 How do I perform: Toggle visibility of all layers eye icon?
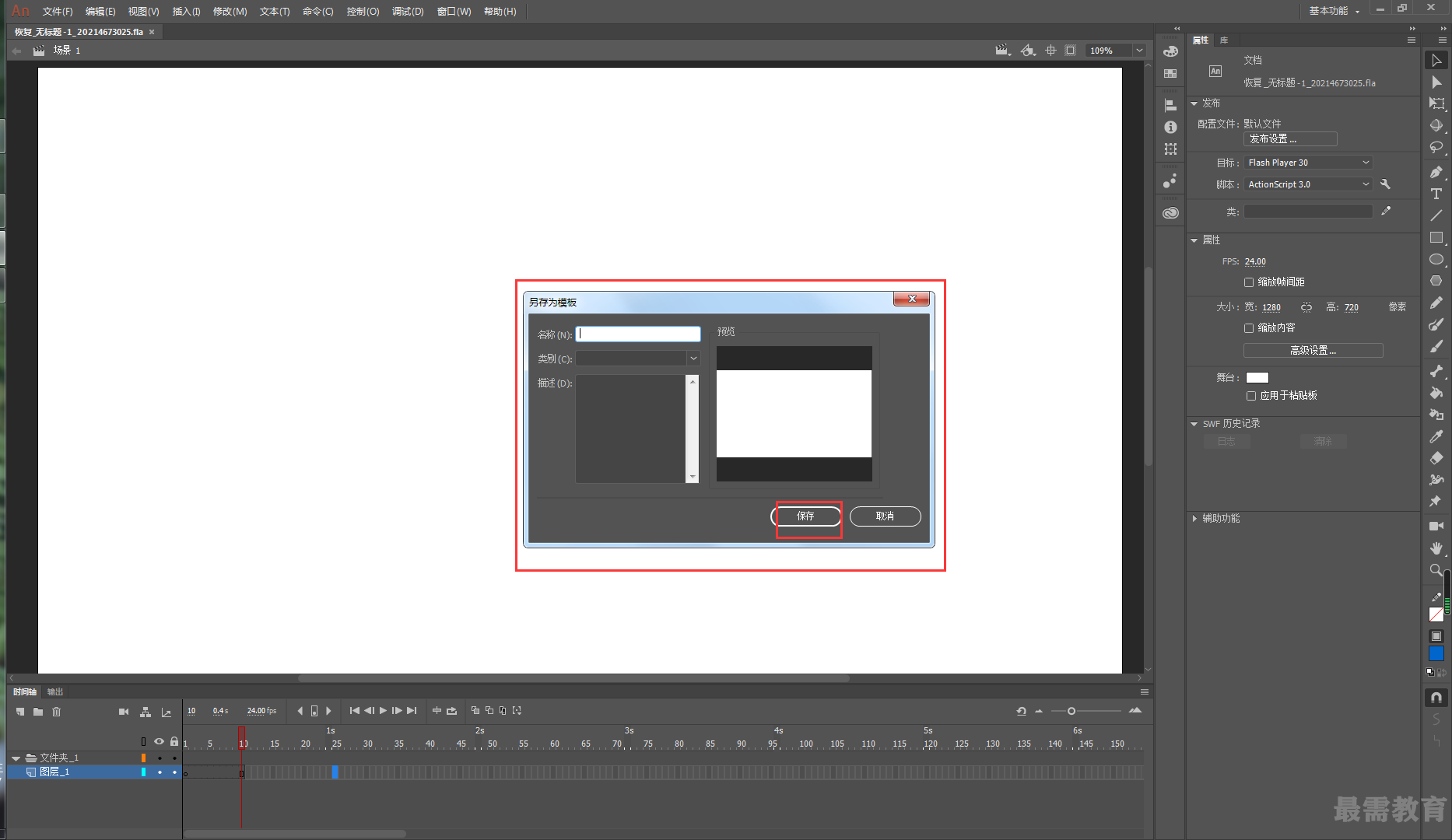point(159,741)
